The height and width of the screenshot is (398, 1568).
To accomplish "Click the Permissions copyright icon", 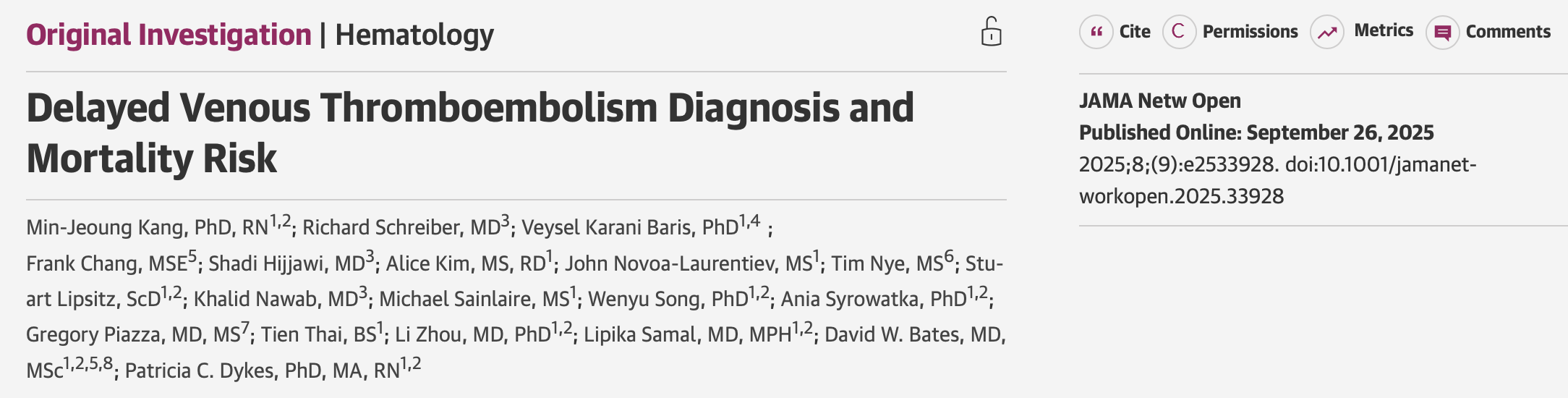I will [x=1179, y=33].
